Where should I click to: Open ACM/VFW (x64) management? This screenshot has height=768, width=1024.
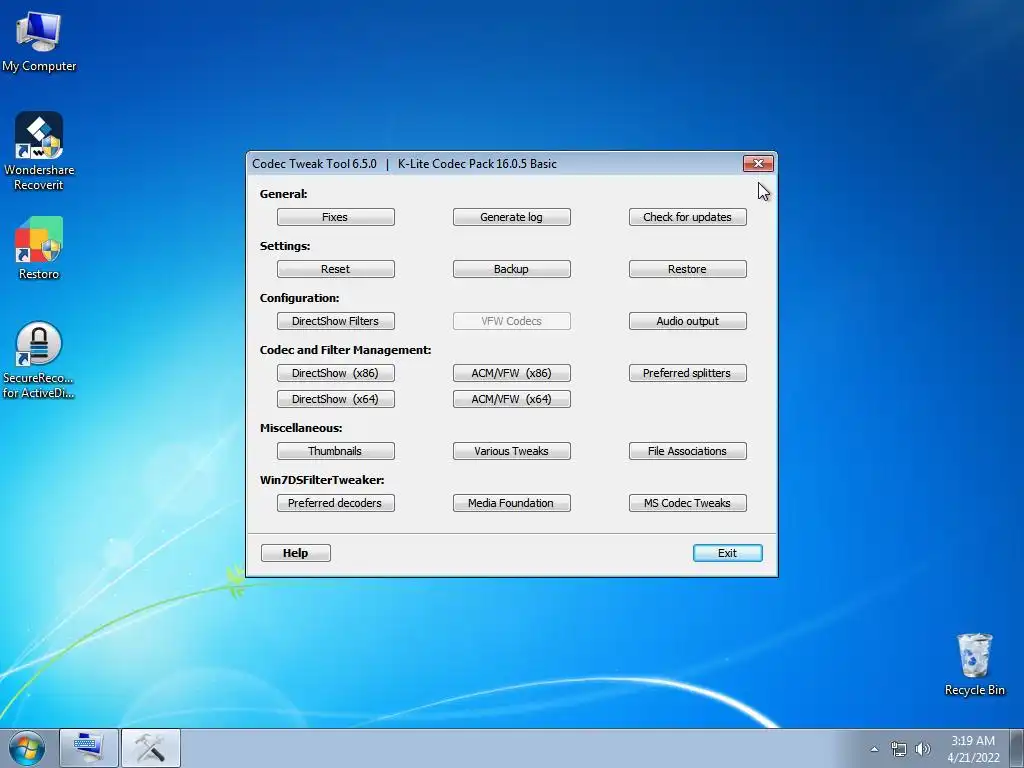[511, 399]
